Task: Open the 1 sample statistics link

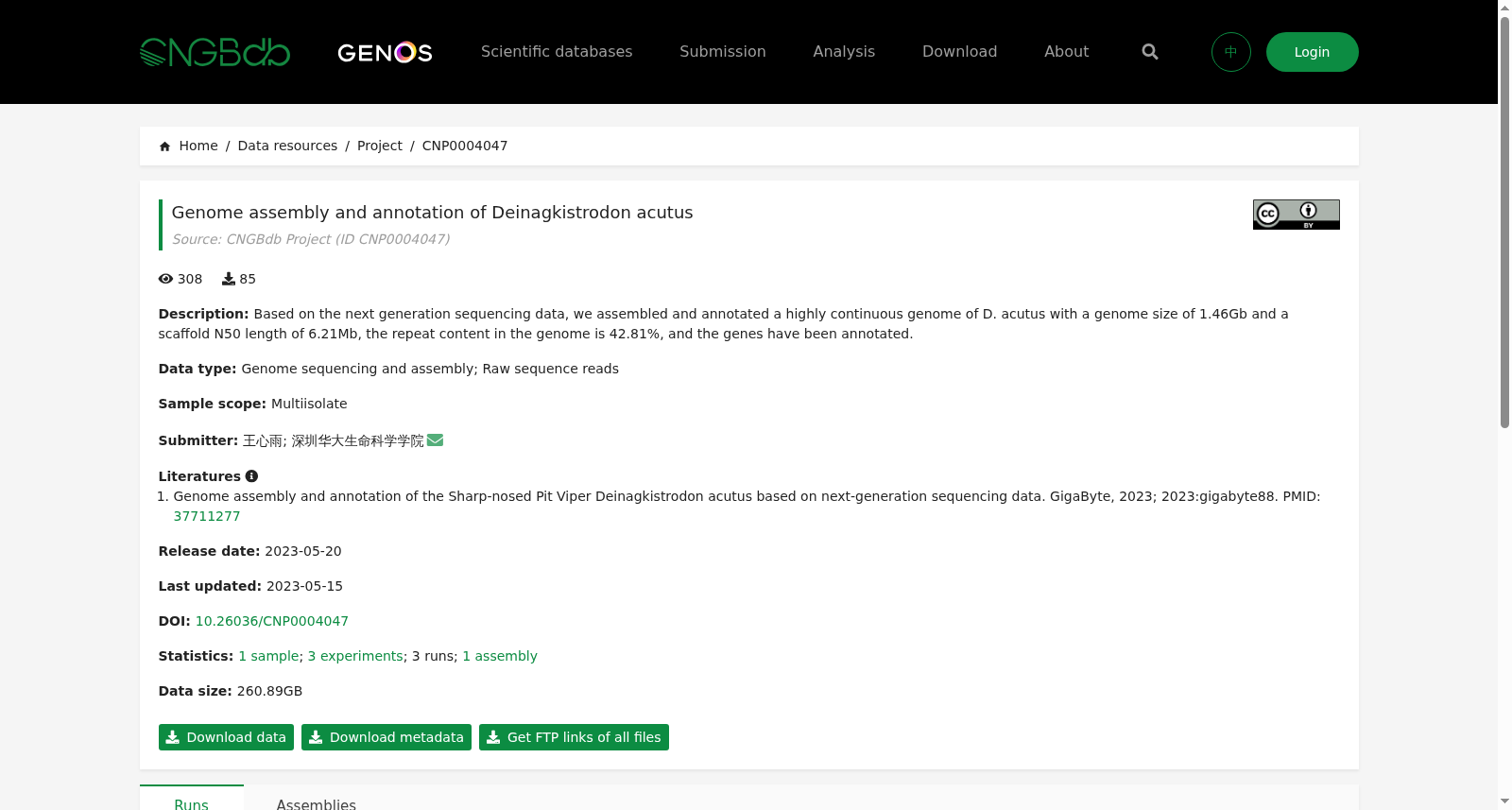Action: click(269, 656)
